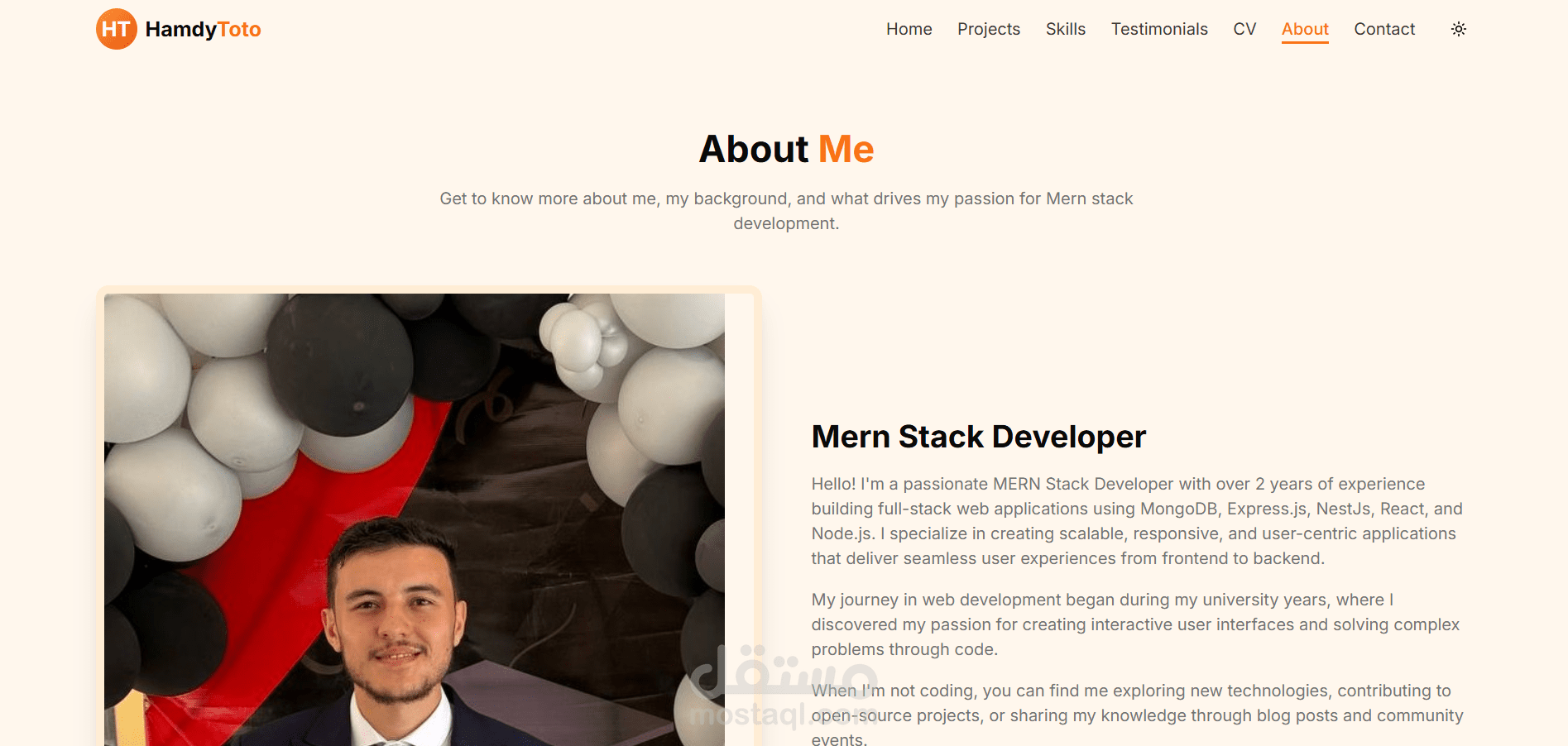Select Testimonials in the navigation bar

point(1159,29)
